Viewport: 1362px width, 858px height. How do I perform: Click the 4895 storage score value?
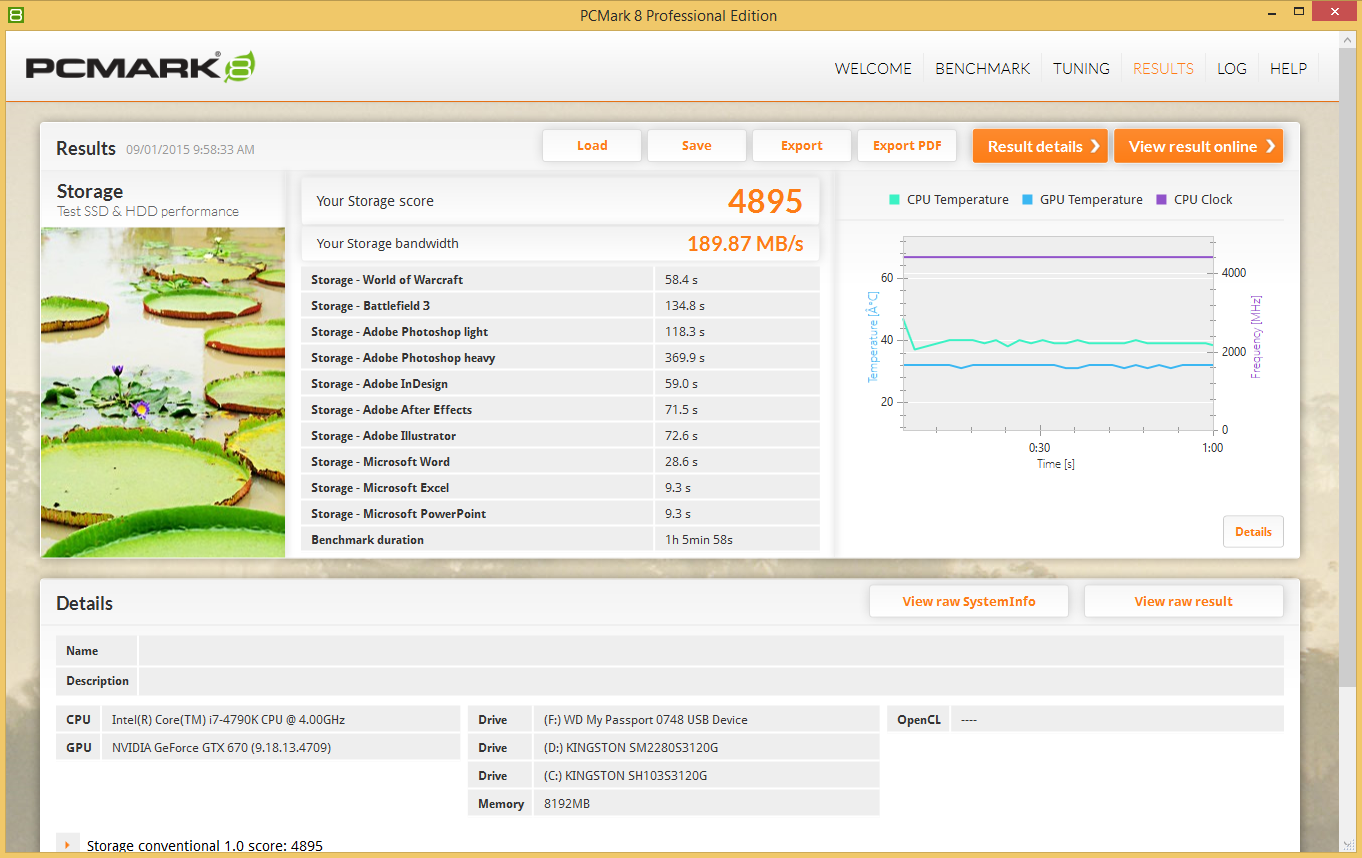pos(765,201)
